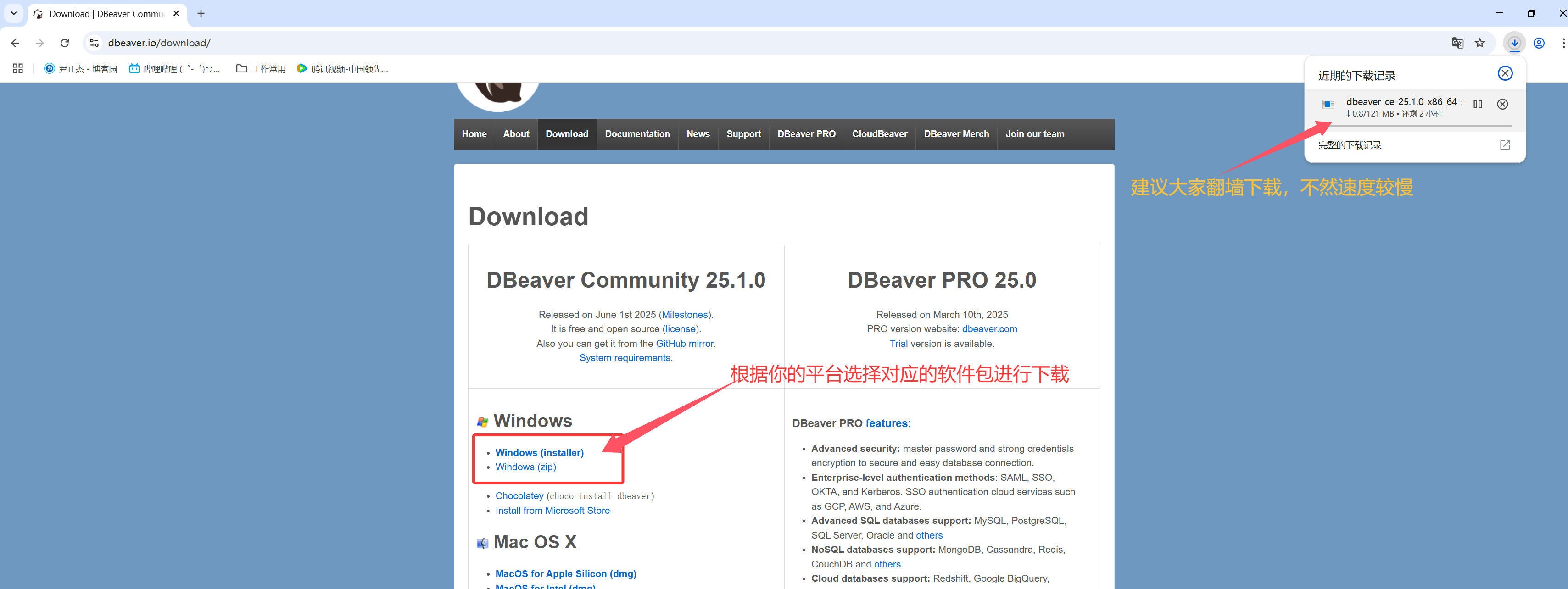This screenshot has width=1568, height=589.
Task: Open a new browser tab
Action: [201, 13]
